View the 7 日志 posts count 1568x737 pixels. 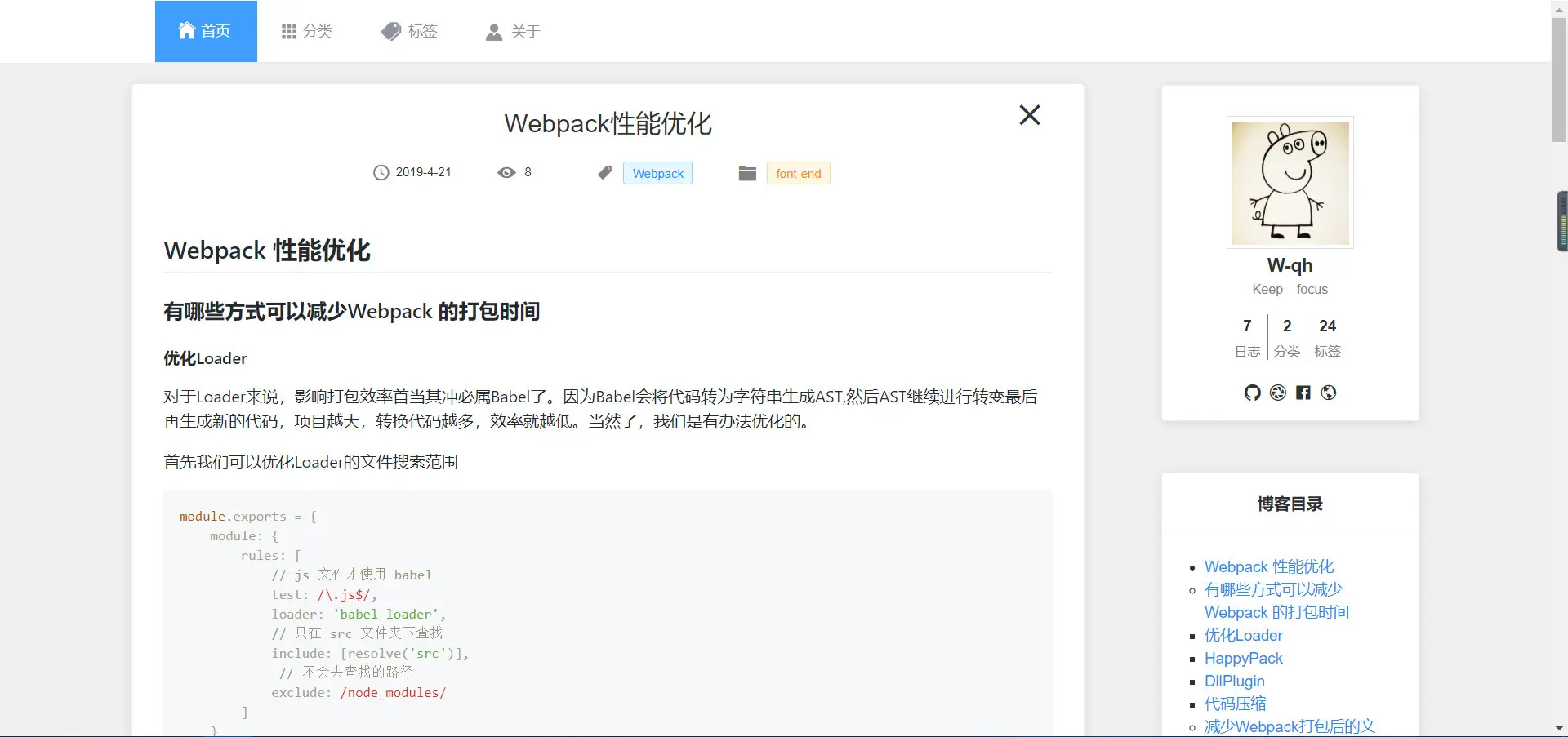click(1247, 338)
